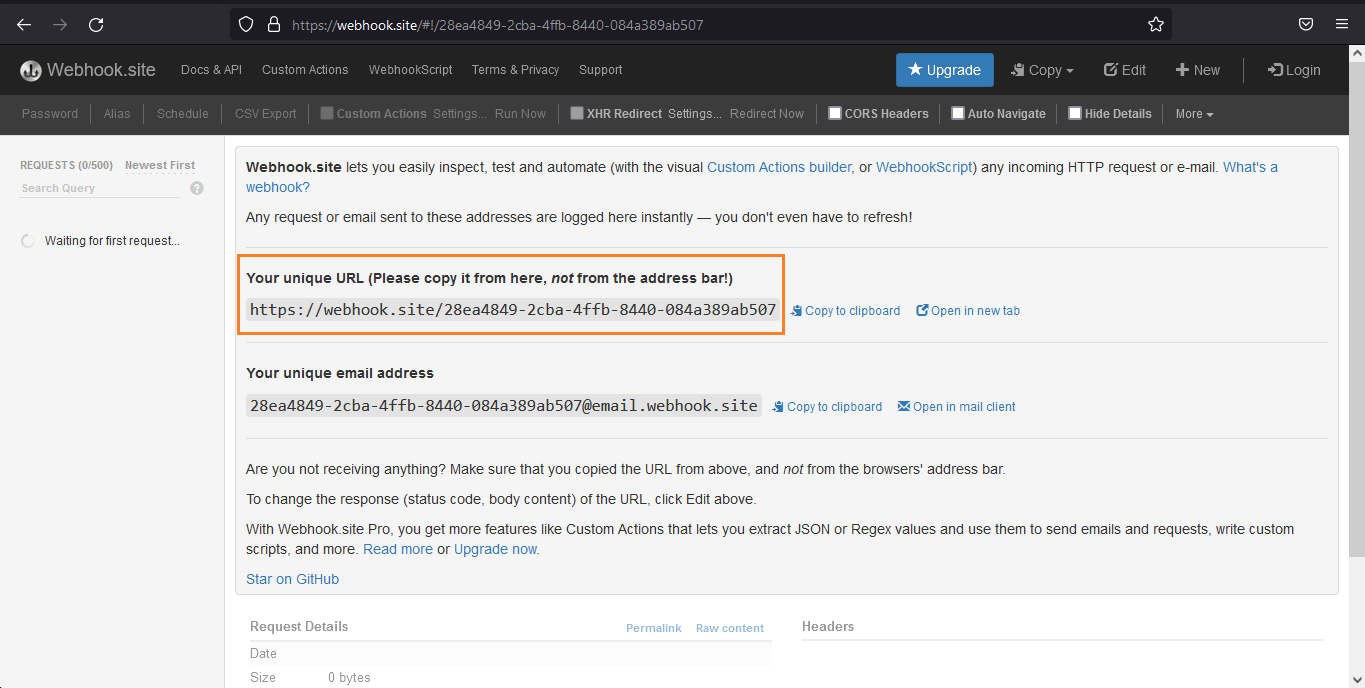Viewport: 1365px width, 688px height.
Task: Open the Permalink for request details
Action: tap(654, 628)
